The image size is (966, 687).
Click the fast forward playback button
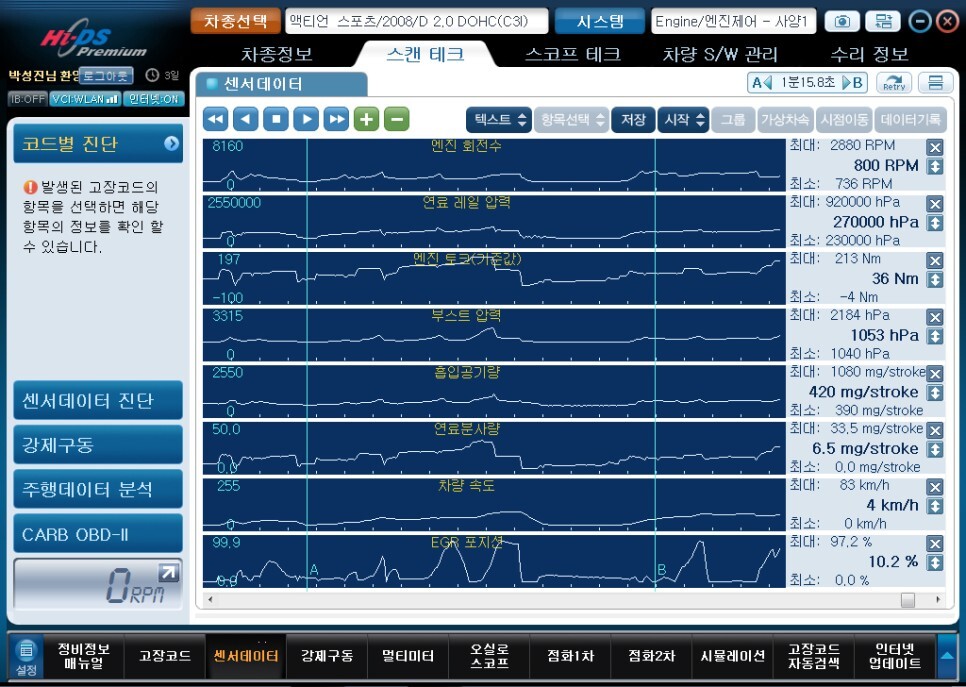click(336, 120)
